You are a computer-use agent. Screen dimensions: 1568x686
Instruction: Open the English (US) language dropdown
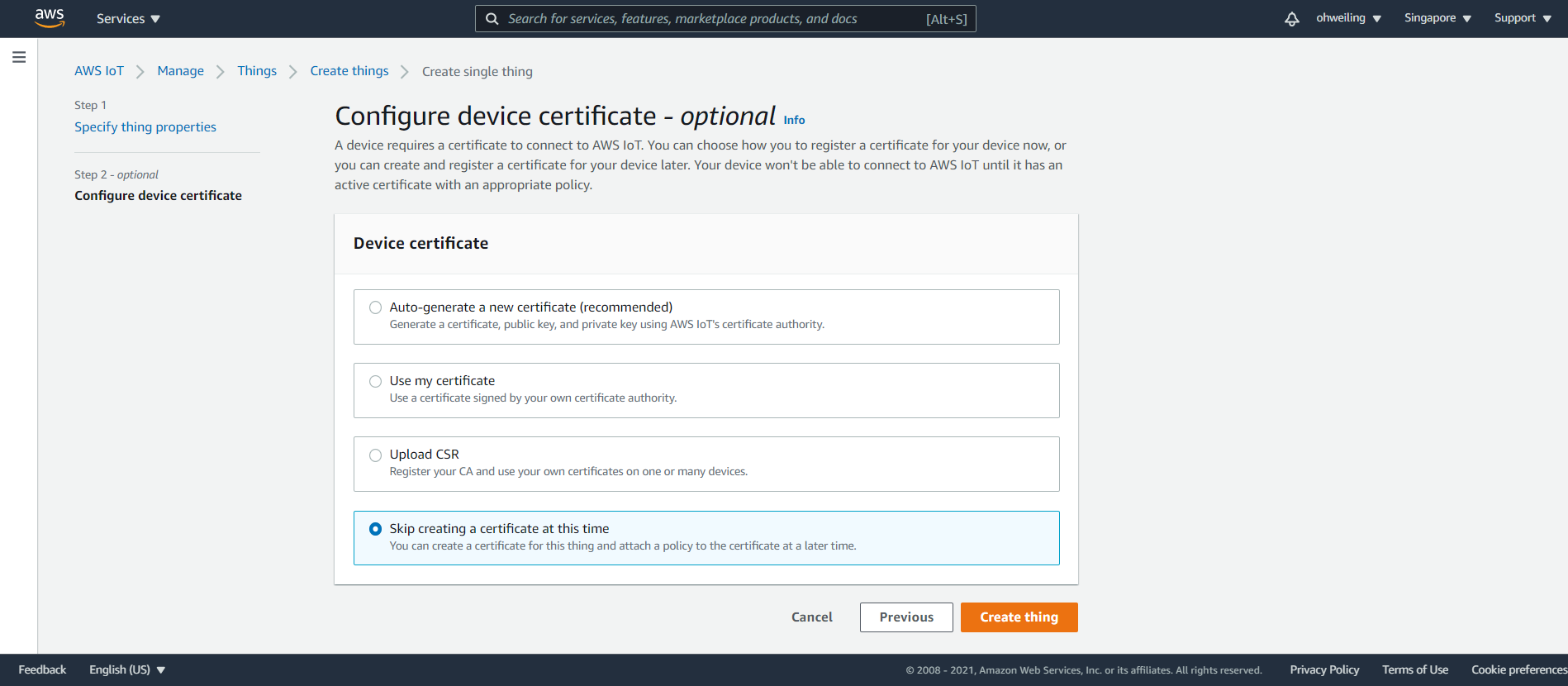click(127, 669)
